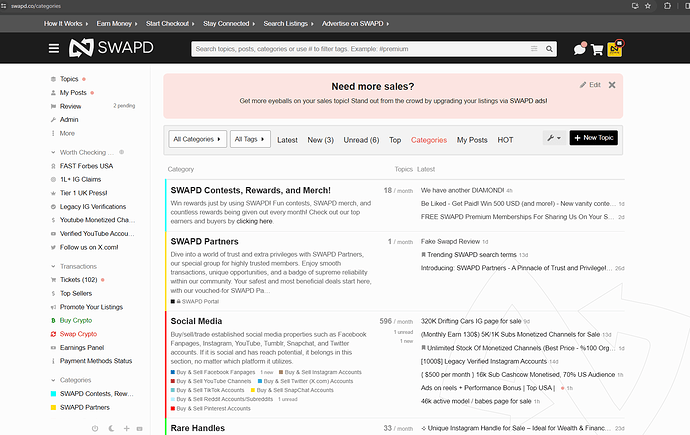Expand the Advertise on SWAPD menu
Viewport: 690px width, 435px height.
[x=356, y=24]
